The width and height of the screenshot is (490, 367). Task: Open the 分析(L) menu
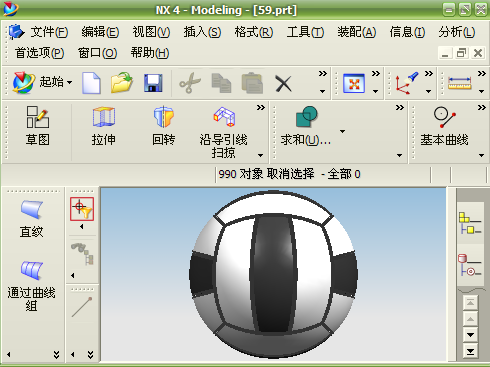click(x=457, y=32)
